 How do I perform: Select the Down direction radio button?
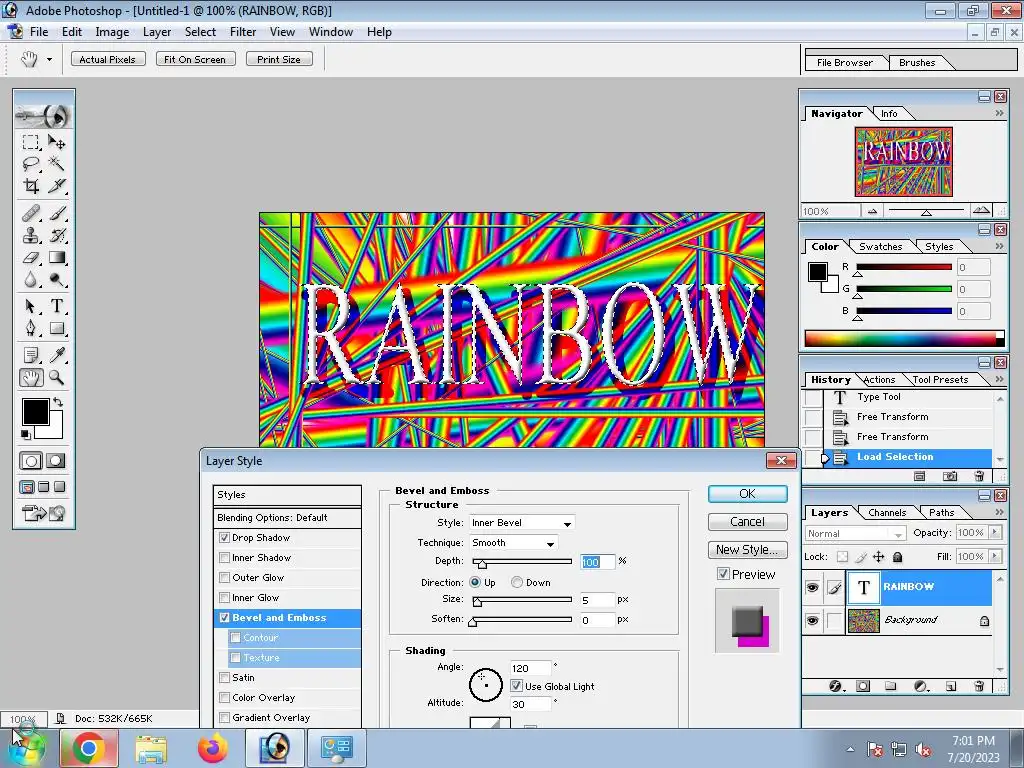(517, 582)
